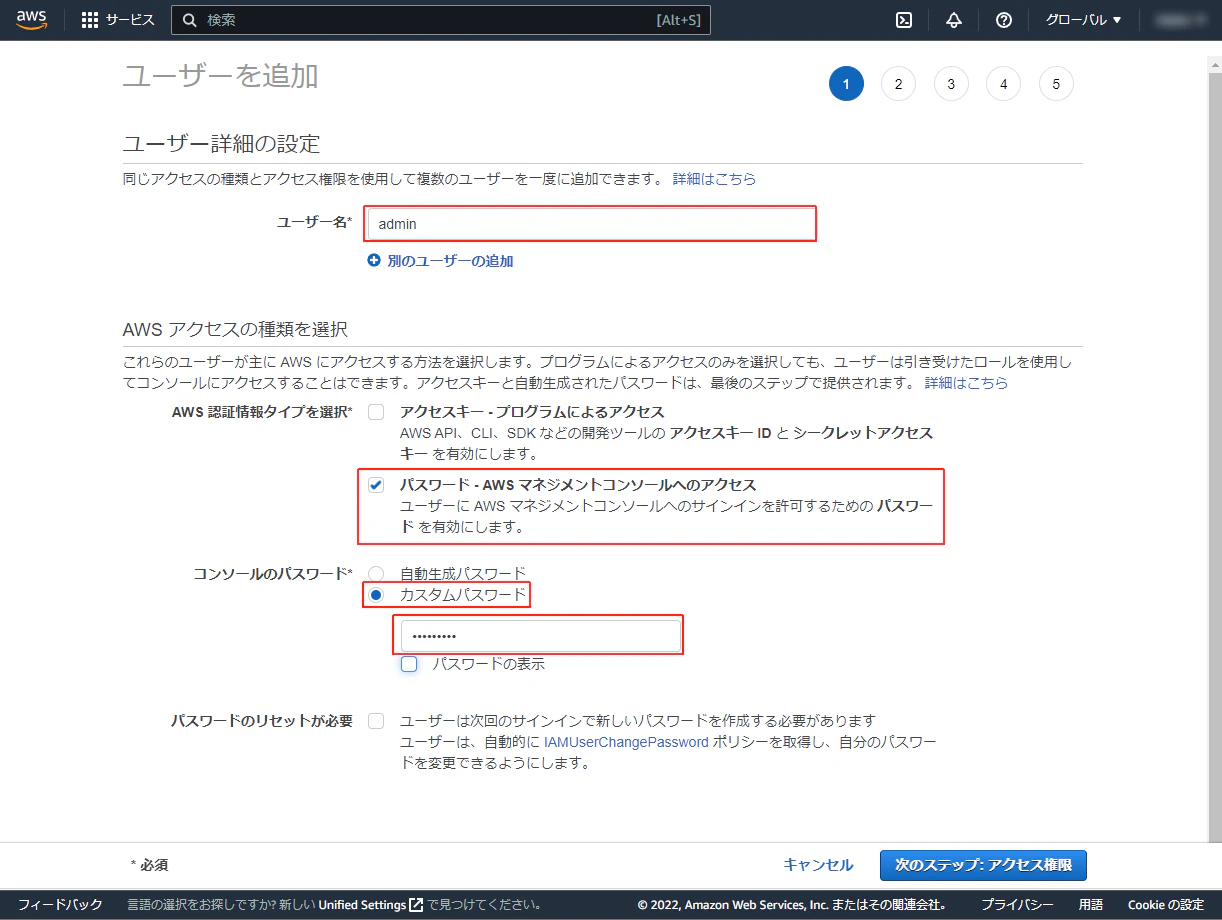The height and width of the screenshot is (920, 1222).
Task: Click the Unified Settings external link icon
Action: tap(416, 905)
